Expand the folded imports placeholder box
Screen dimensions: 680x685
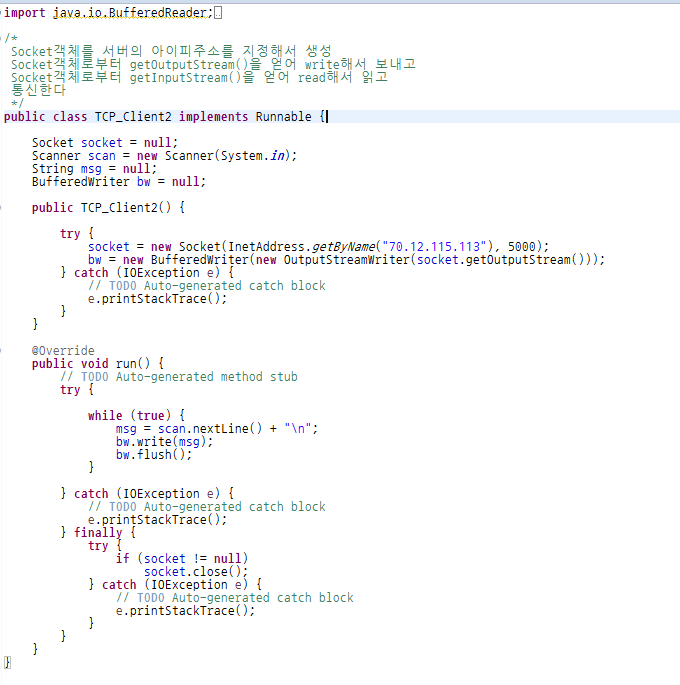[x=218, y=13]
